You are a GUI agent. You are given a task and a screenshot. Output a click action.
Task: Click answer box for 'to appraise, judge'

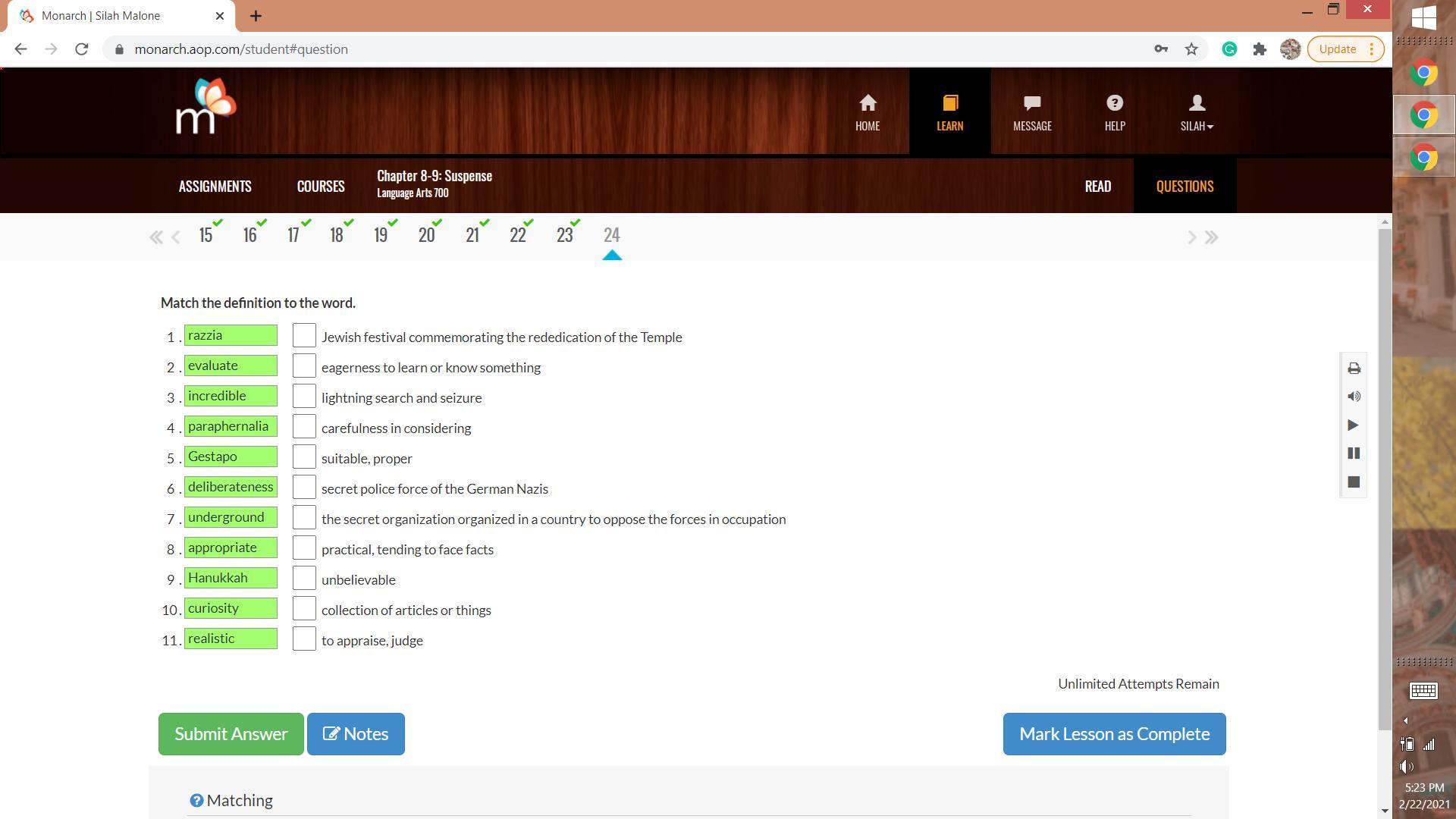click(x=304, y=639)
